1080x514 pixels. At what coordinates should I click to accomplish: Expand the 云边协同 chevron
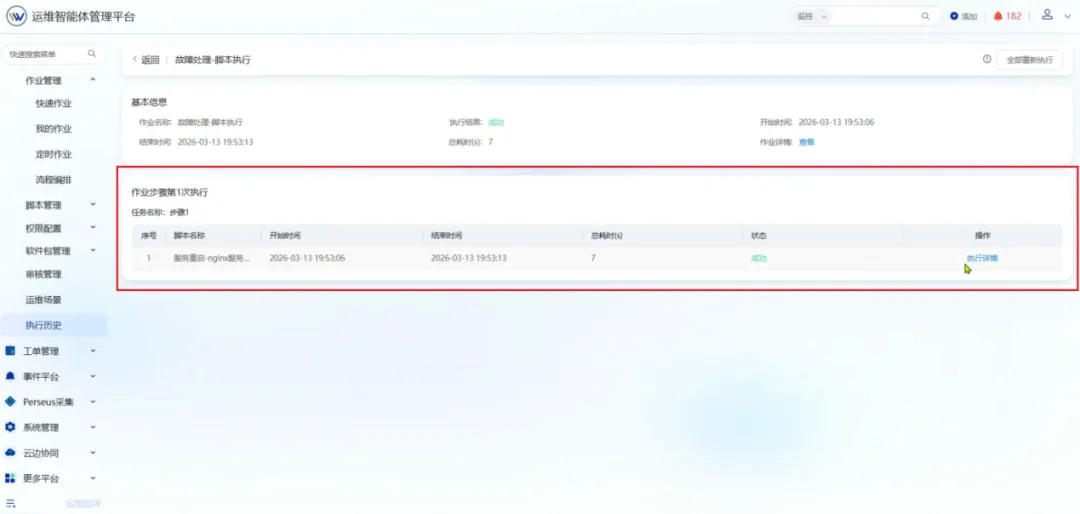coord(93,453)
